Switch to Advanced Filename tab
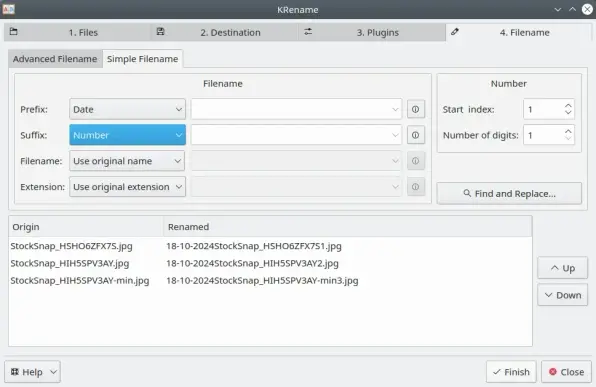The height and width of the screenshot is (387, 596). pos(55,59)
